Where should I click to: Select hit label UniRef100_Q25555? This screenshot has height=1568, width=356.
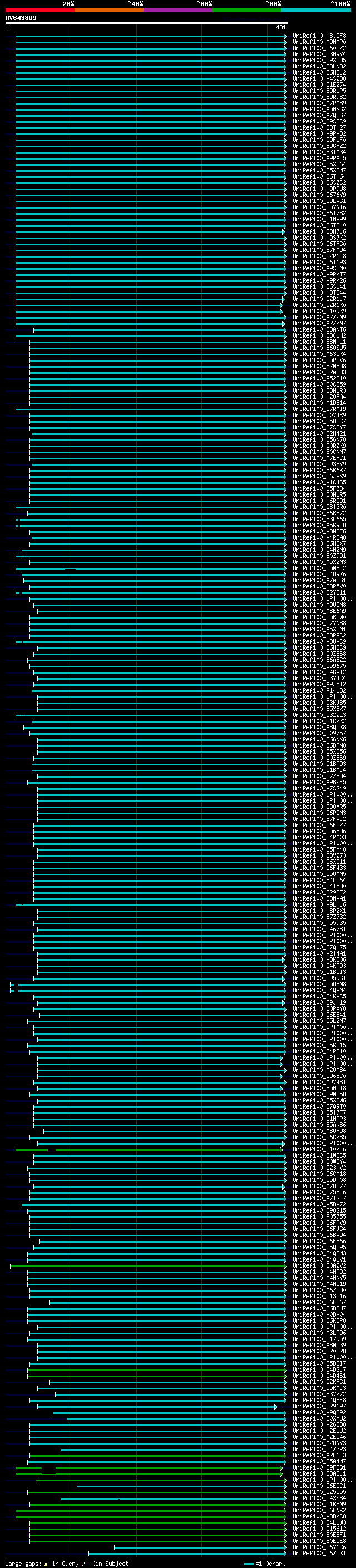[x=319, y=1492]
